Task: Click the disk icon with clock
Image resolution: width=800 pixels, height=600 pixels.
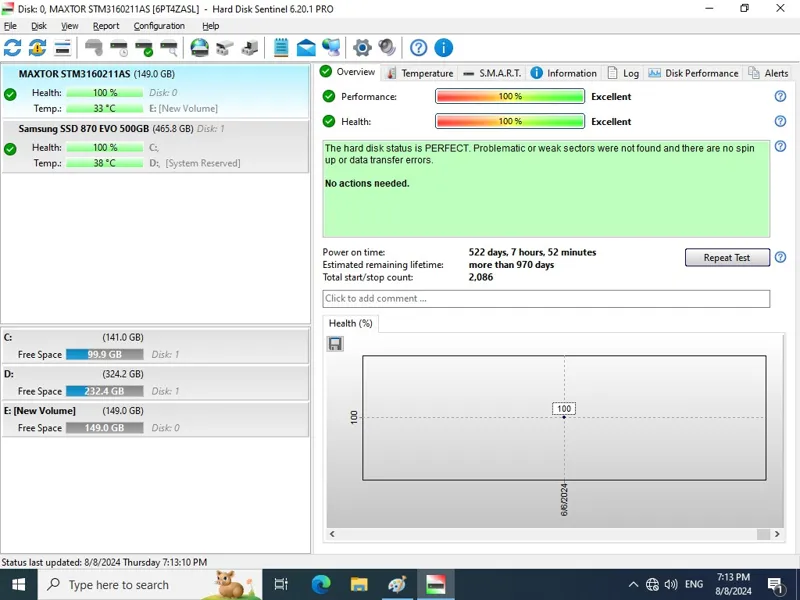Action: pos(119,48)
